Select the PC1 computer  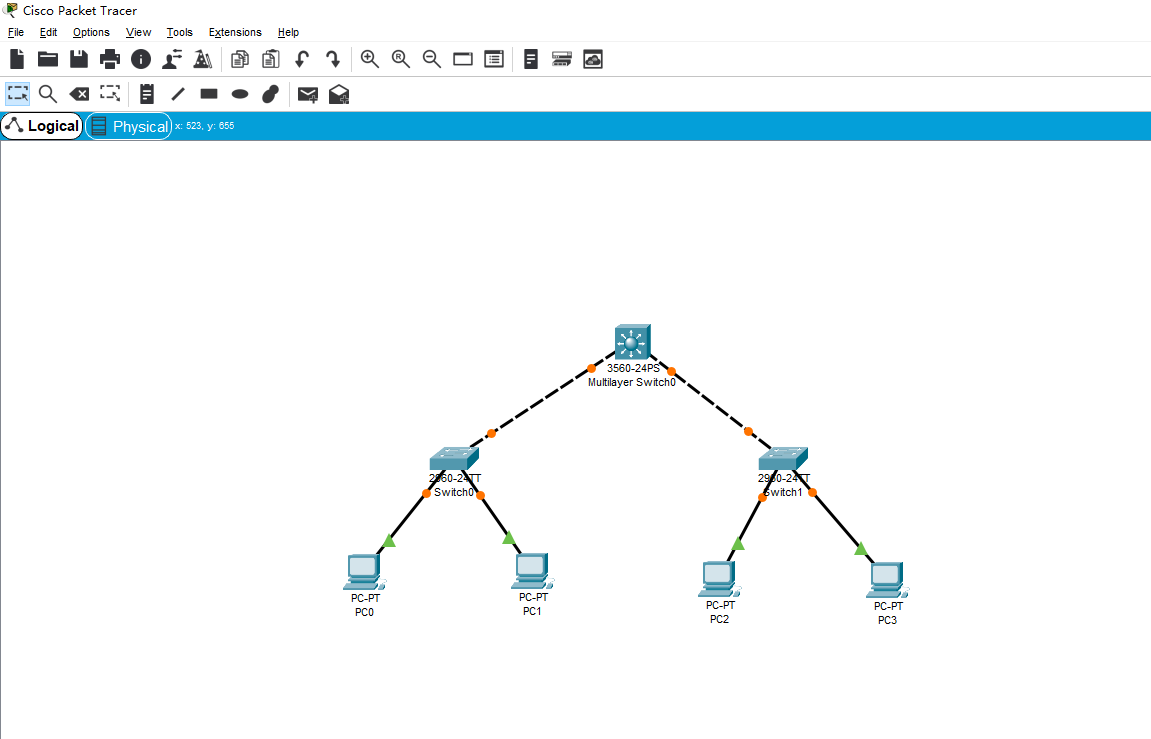click(532, 571)
